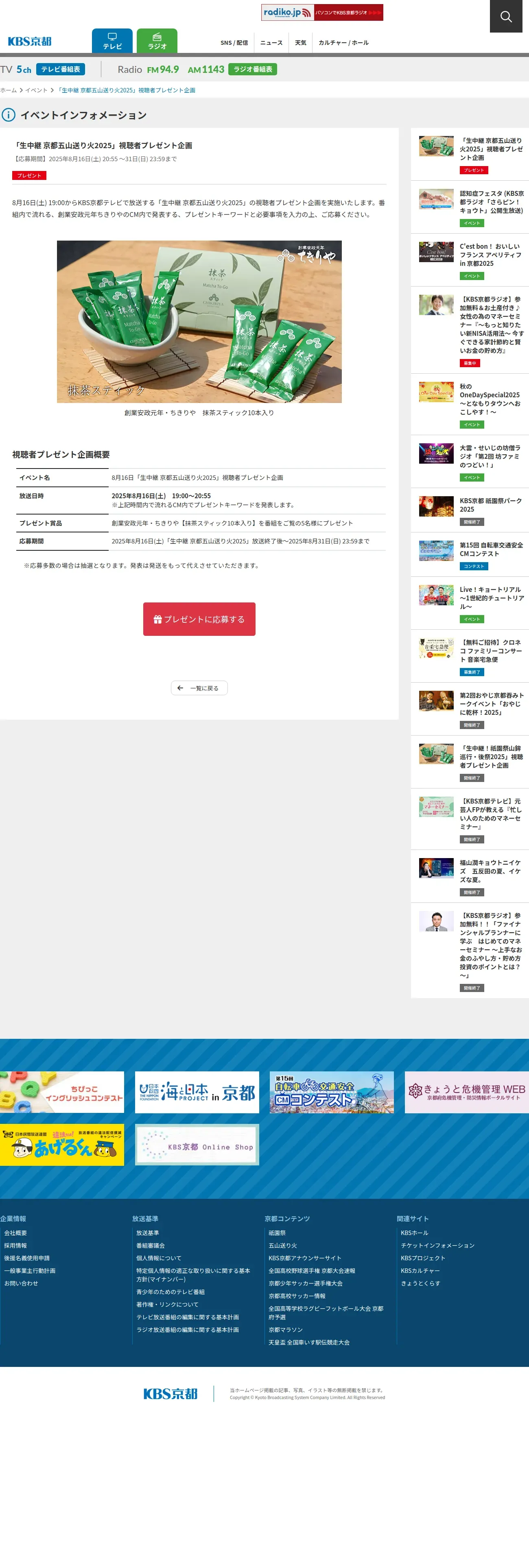Image resolution: width=529 pixels, height=1568 pixels.
Task: Open KBSホール footer link
Action: [x=415, y=1233]
